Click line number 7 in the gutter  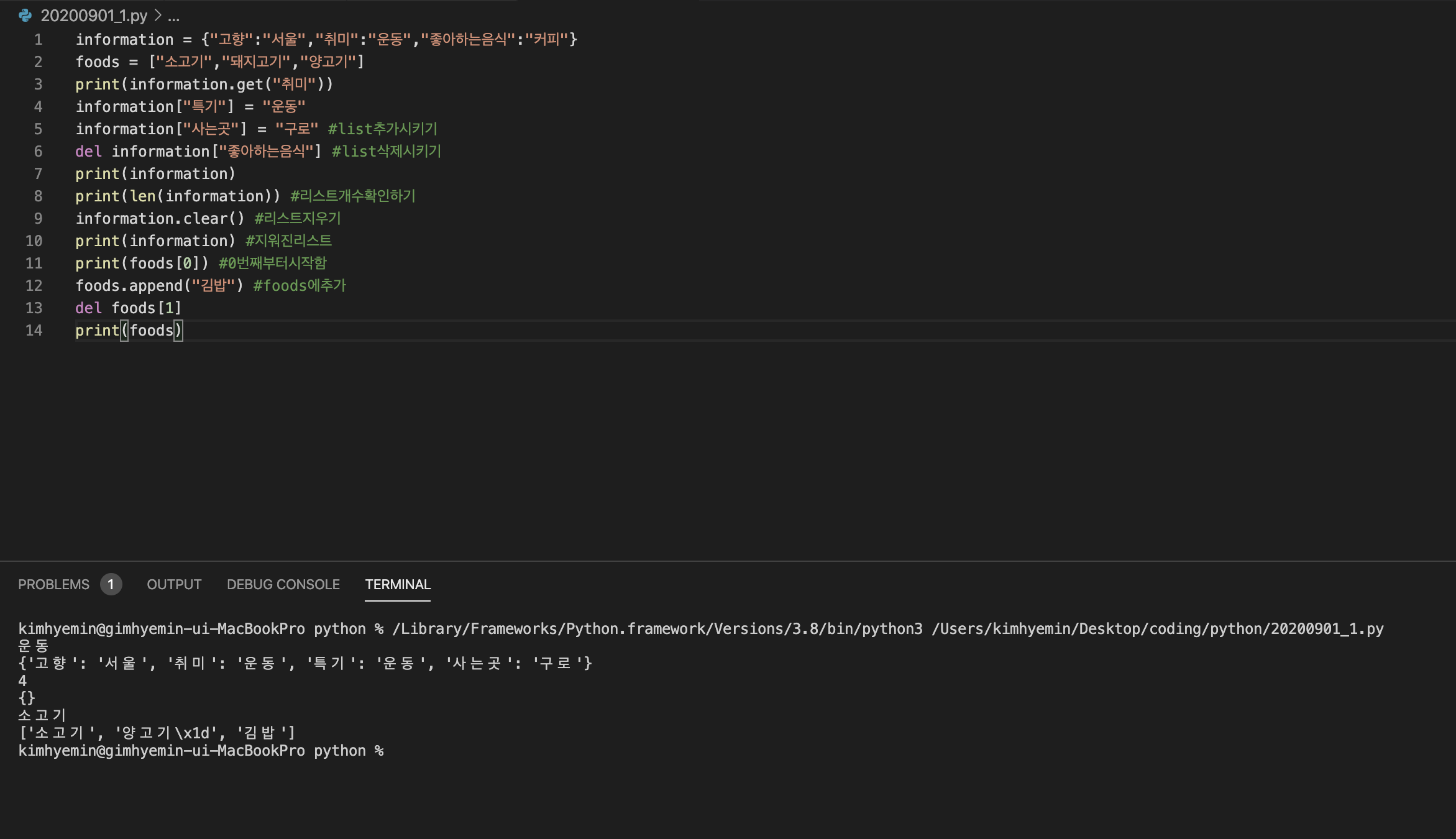(x=38, y=174)
